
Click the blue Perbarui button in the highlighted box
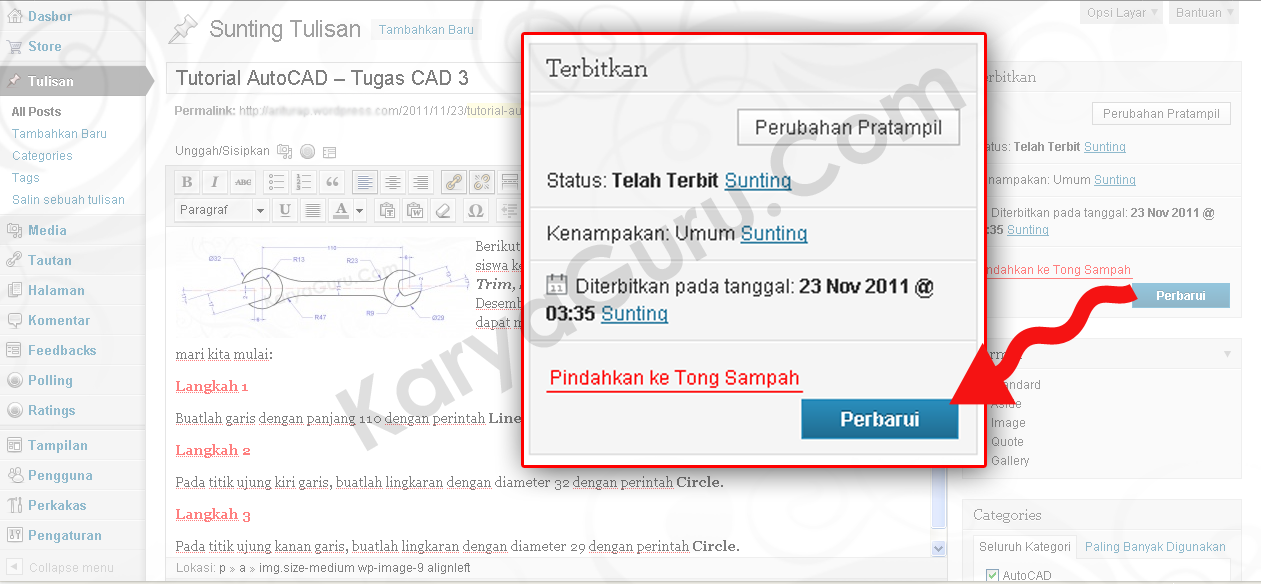coord(879,419)
